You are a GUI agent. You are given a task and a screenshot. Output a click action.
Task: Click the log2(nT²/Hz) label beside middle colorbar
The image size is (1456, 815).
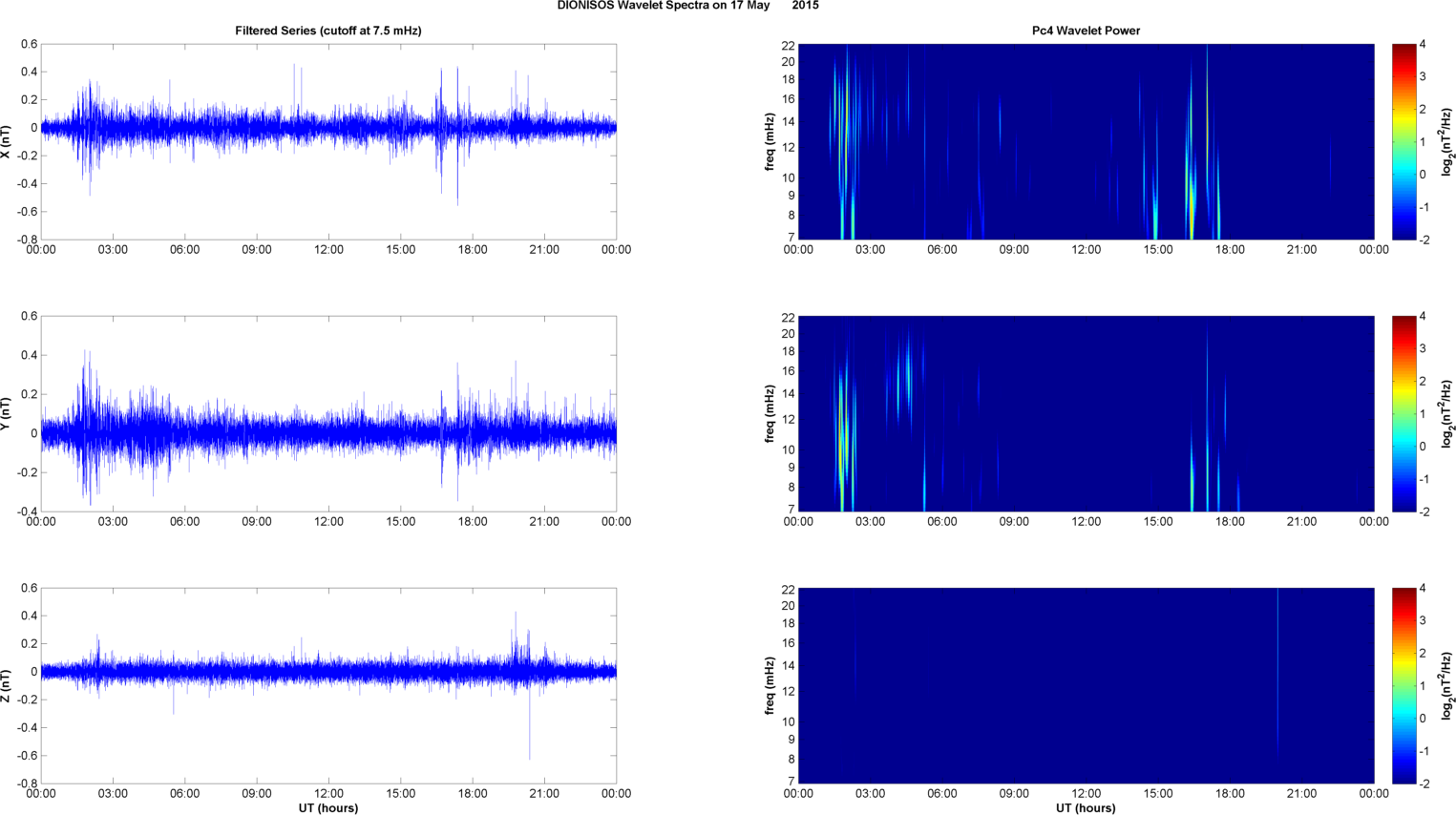point(1447,413)
